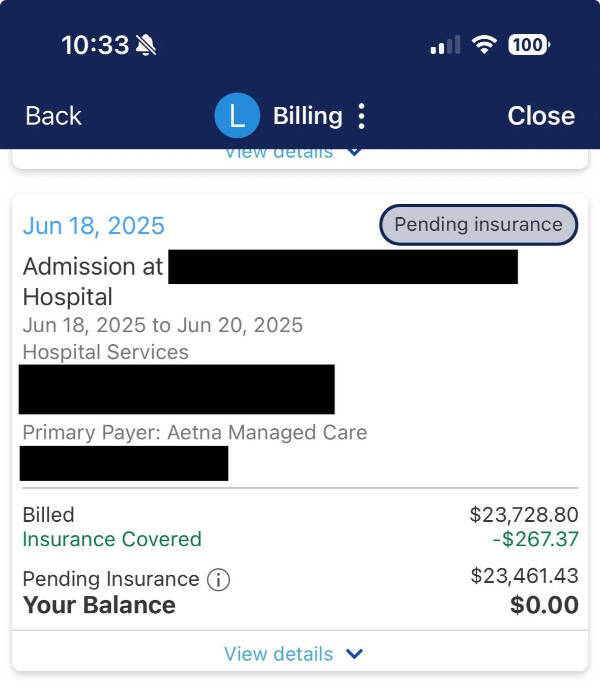This screenshot has width=600, height=683.
Task: Open the Jun 18, 2025 statement heading
Action: tap(93, 226)
